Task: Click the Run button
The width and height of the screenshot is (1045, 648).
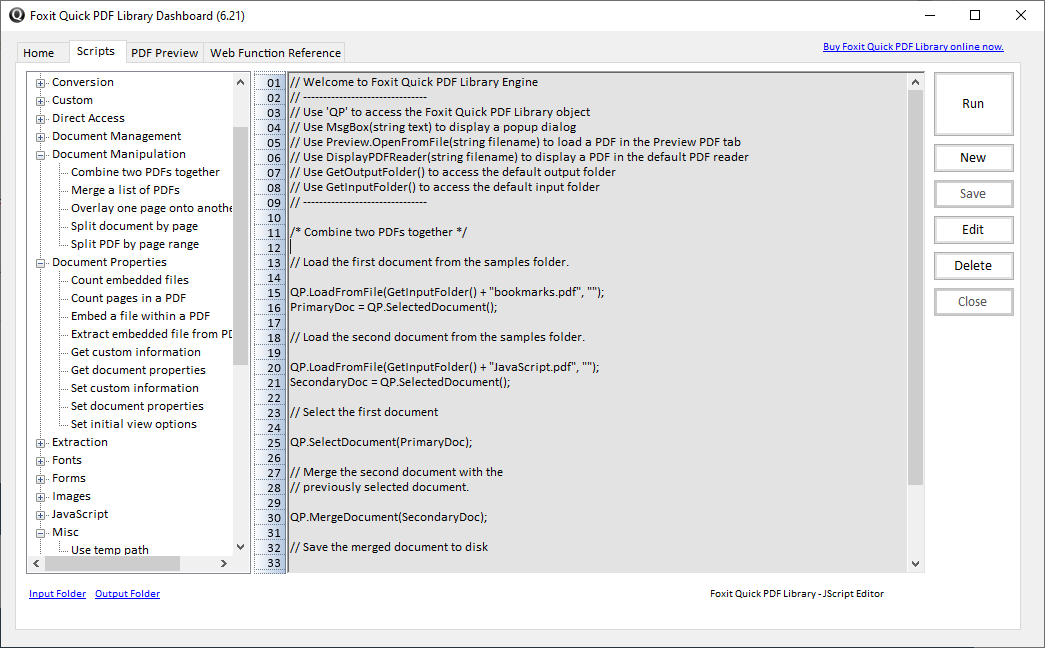Action: tap(973, 104)
